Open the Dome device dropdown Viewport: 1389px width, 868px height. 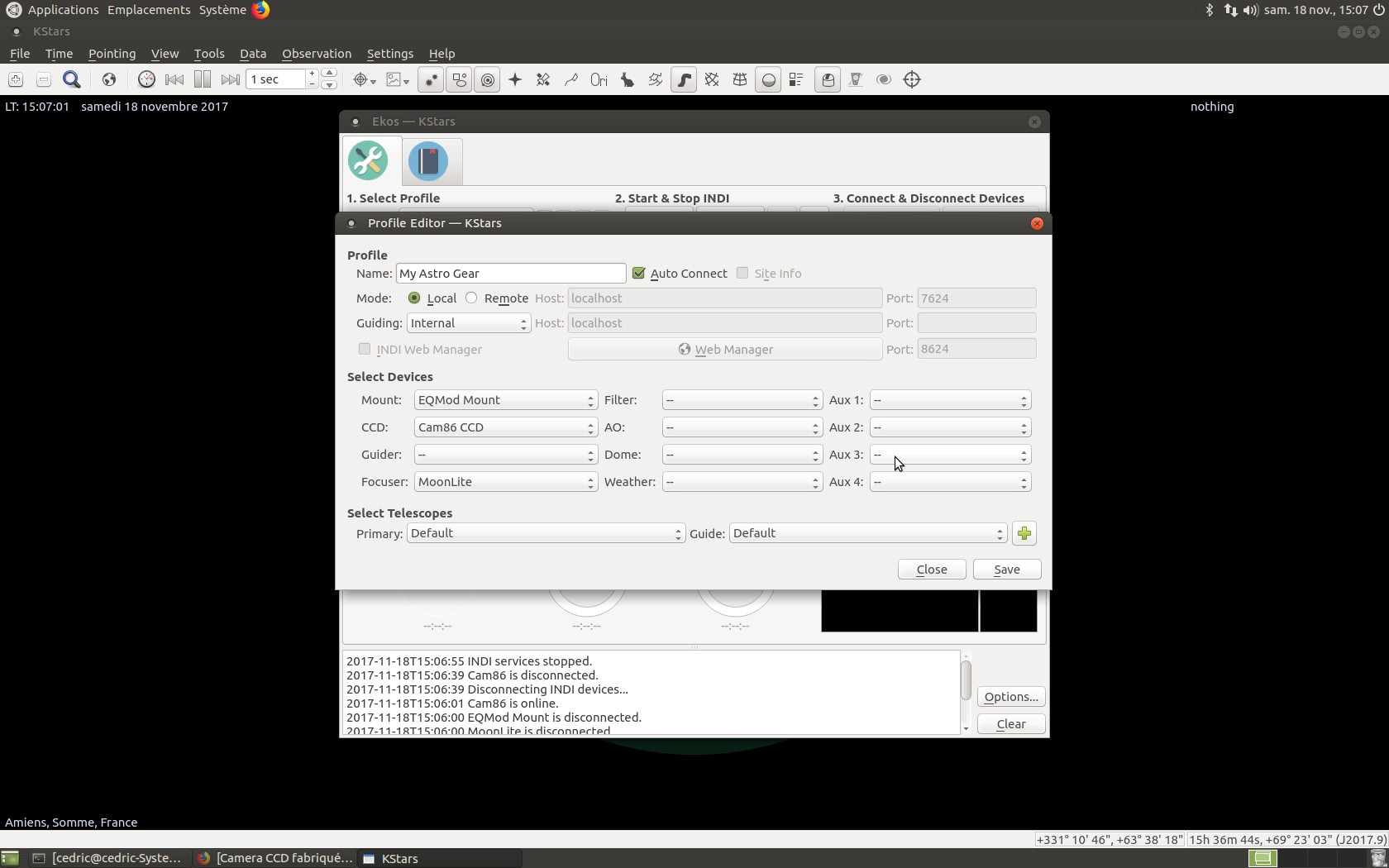coord(742,455)
